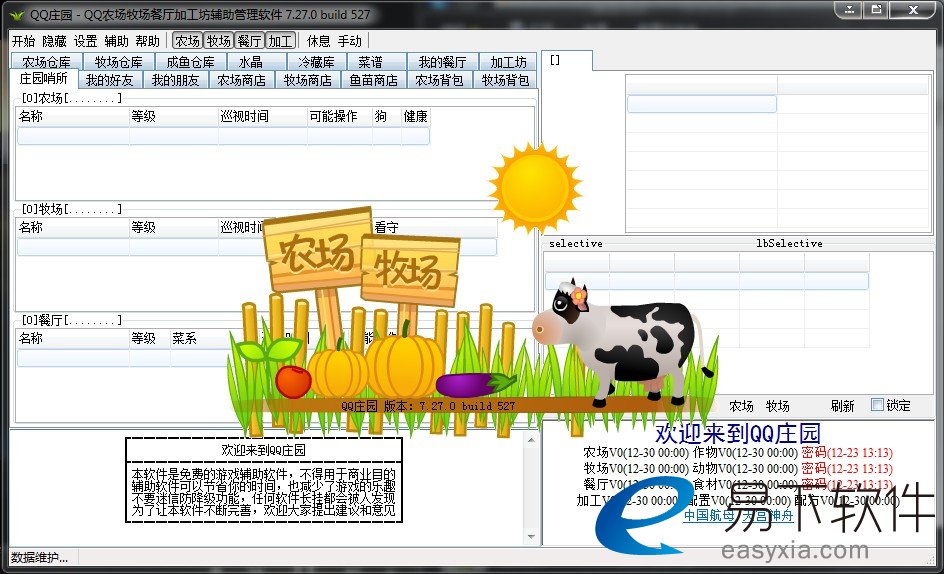This screenshot has width=944, height=574.
Task: Open the 中国航母 link
Action: pos(709,516)
